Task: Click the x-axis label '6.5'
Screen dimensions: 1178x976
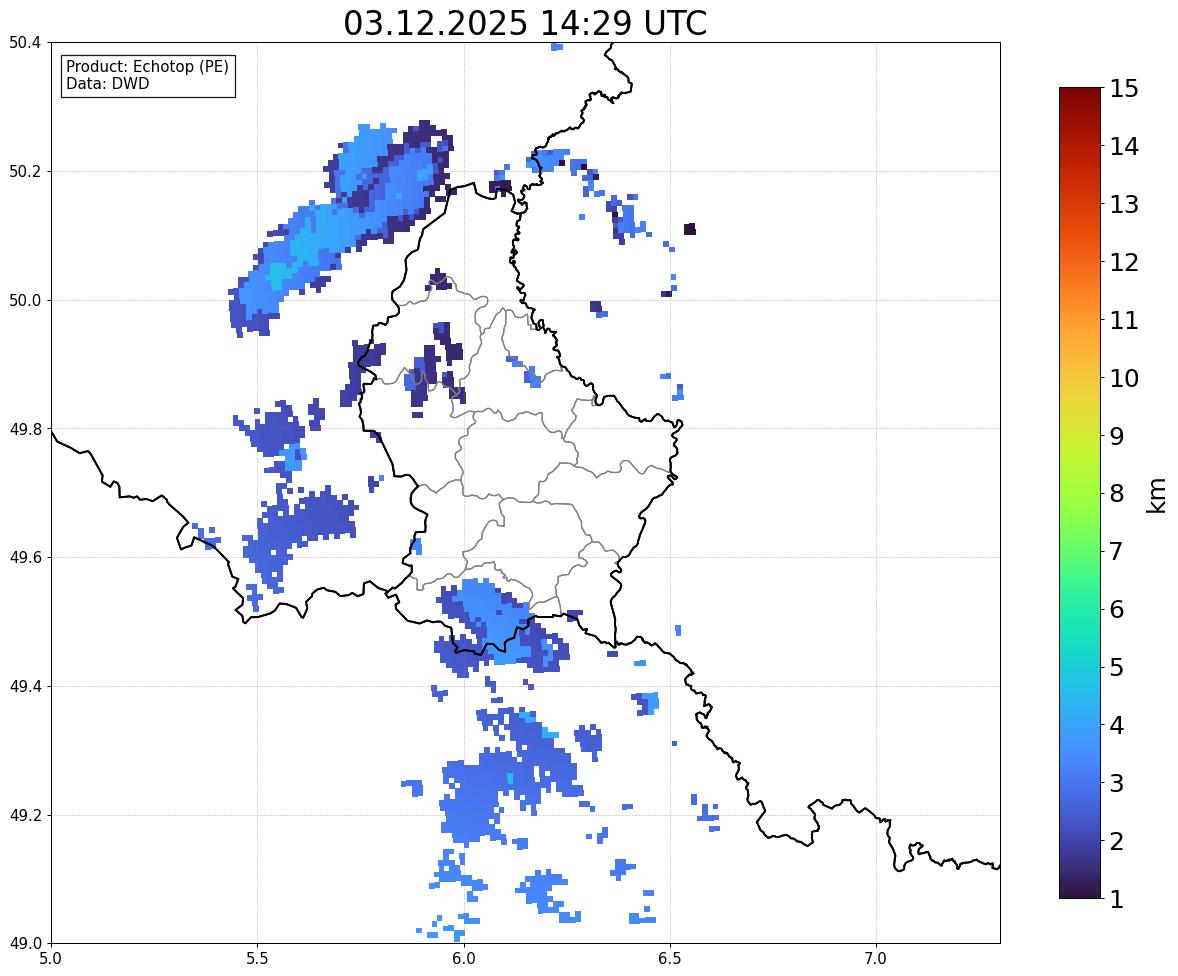Action: [x=670, y=959]
